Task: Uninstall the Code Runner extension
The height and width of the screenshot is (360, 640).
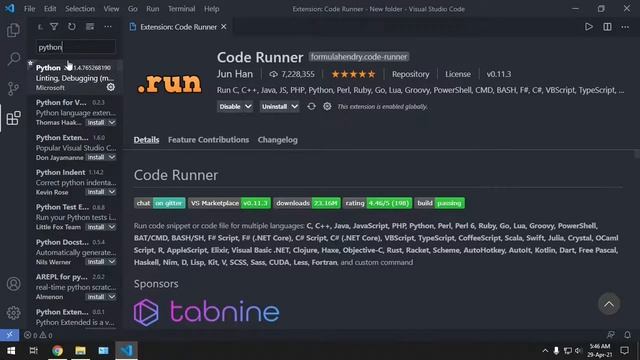Action: [274, 107]
